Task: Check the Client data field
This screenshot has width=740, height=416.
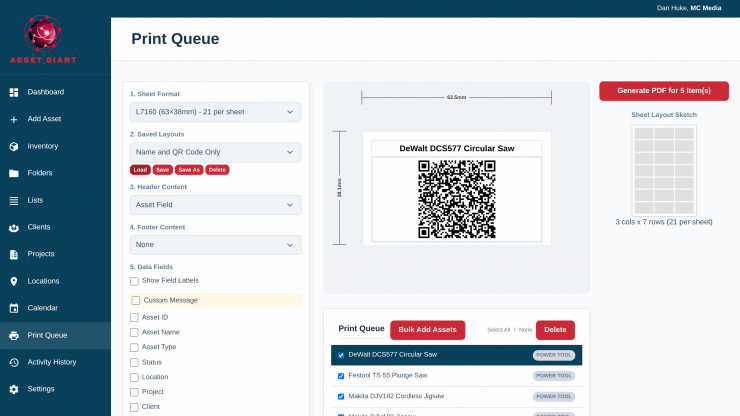Action: coord(134,407)
